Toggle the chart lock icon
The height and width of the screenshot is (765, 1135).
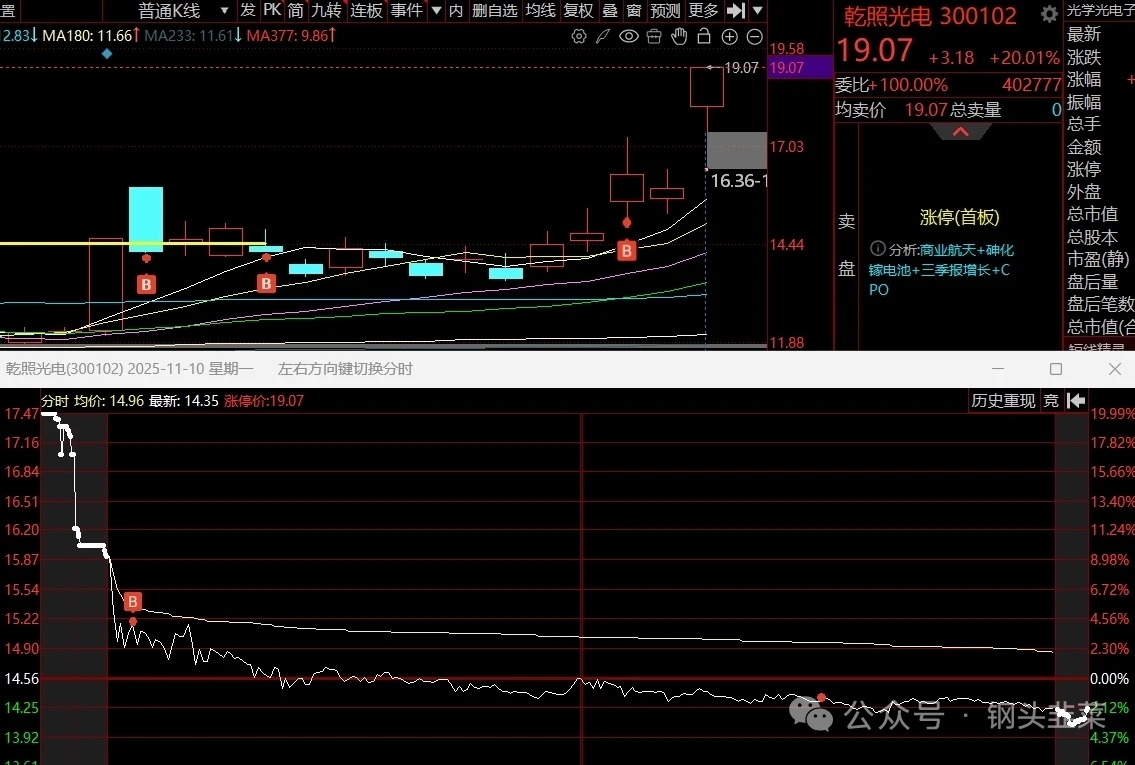[704, 36]
